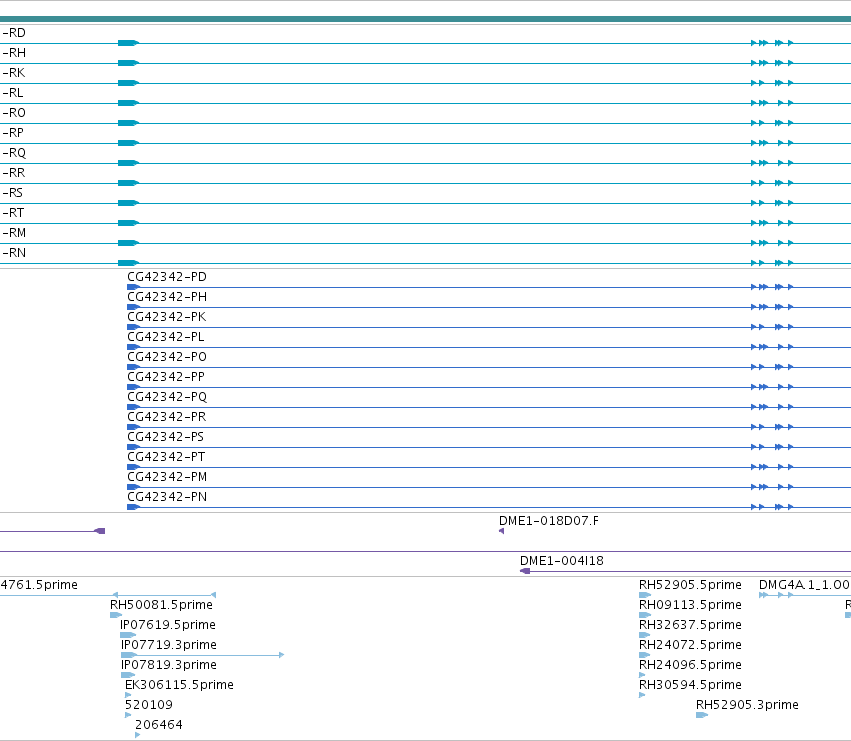Select the DME1-018D07.F feature
851x741 pixels.
coord(549,521)
